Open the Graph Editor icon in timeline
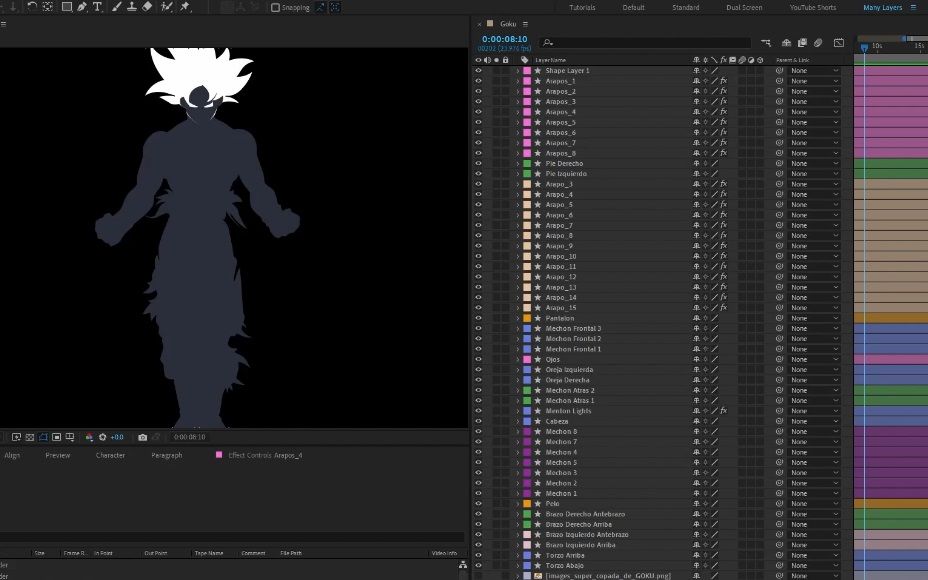 [x=839, y=43]
